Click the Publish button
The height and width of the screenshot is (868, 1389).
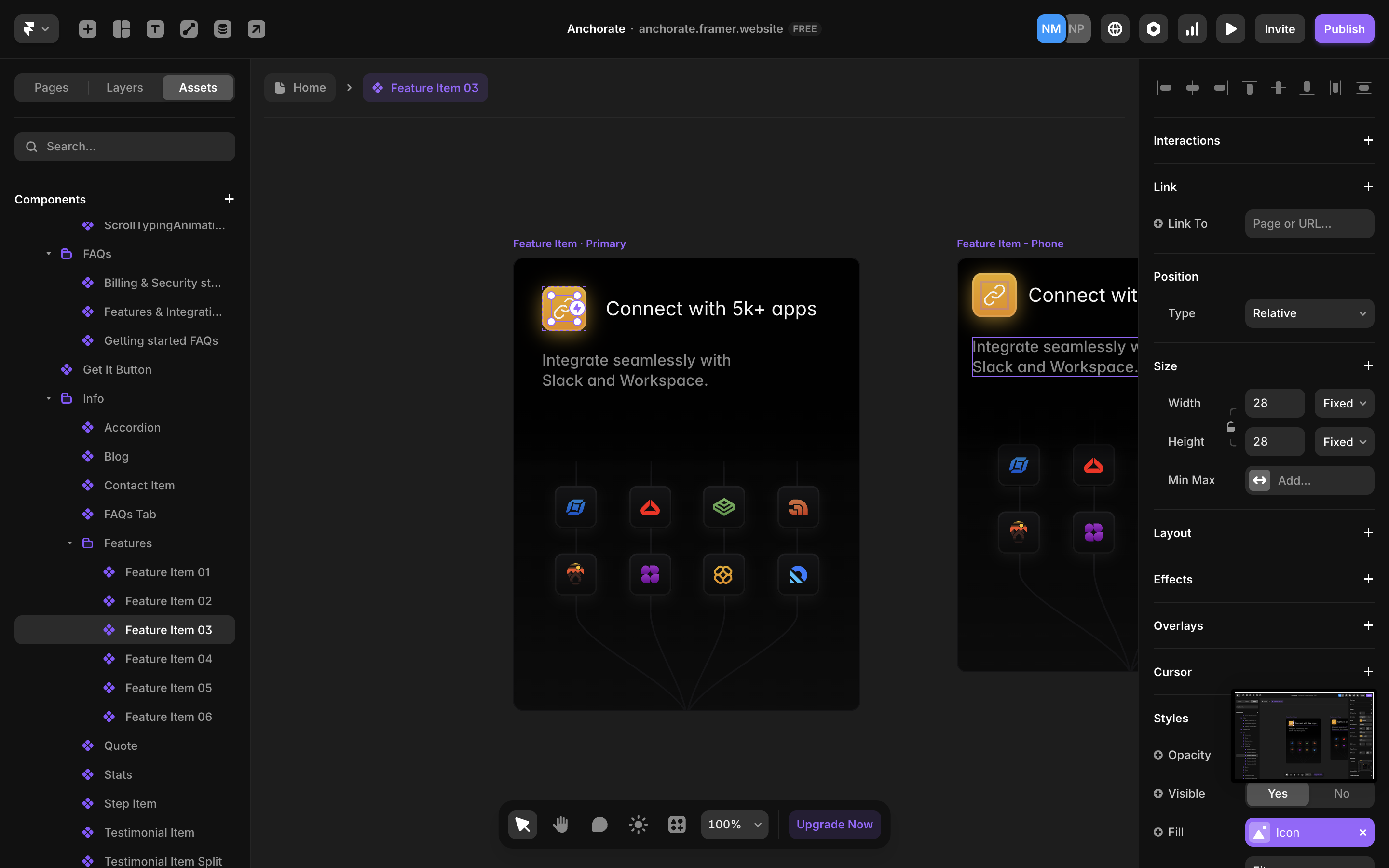coord(1344,29)
